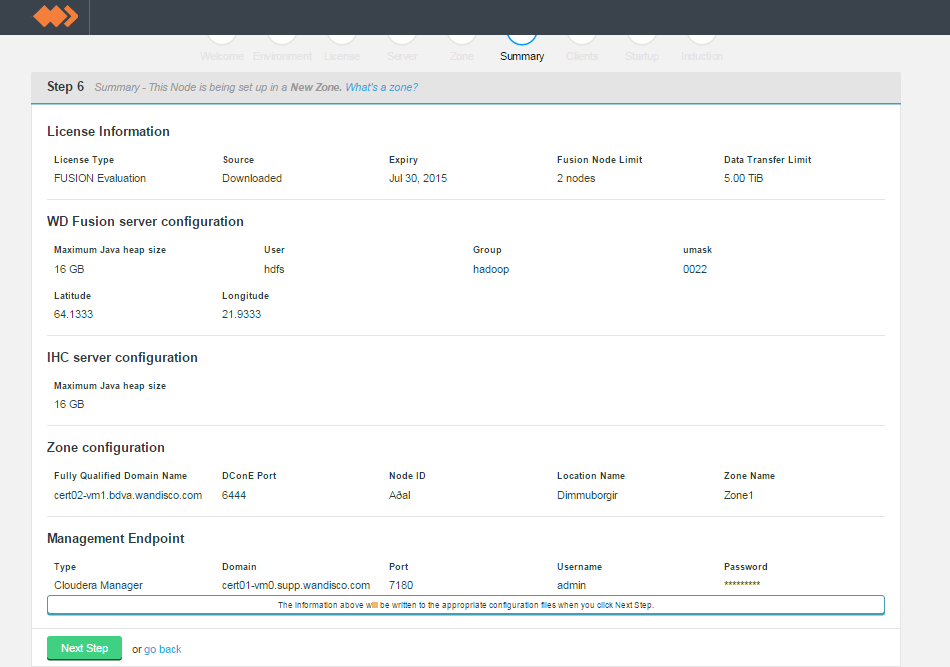The width and height of the screenshot is (950, 667).
Task: Go to the License wizard step
Action: (342, 56)
